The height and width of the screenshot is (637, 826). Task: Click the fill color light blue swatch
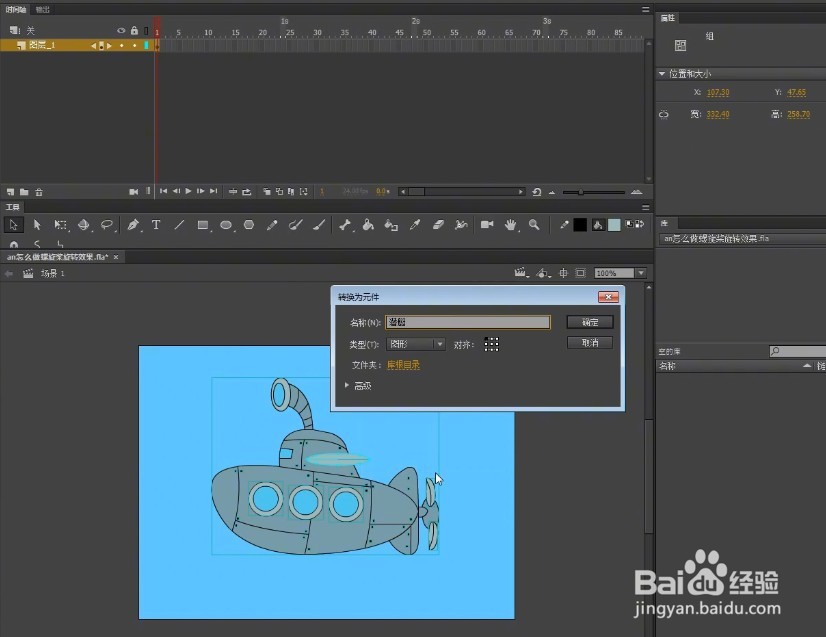click(614, 225)
